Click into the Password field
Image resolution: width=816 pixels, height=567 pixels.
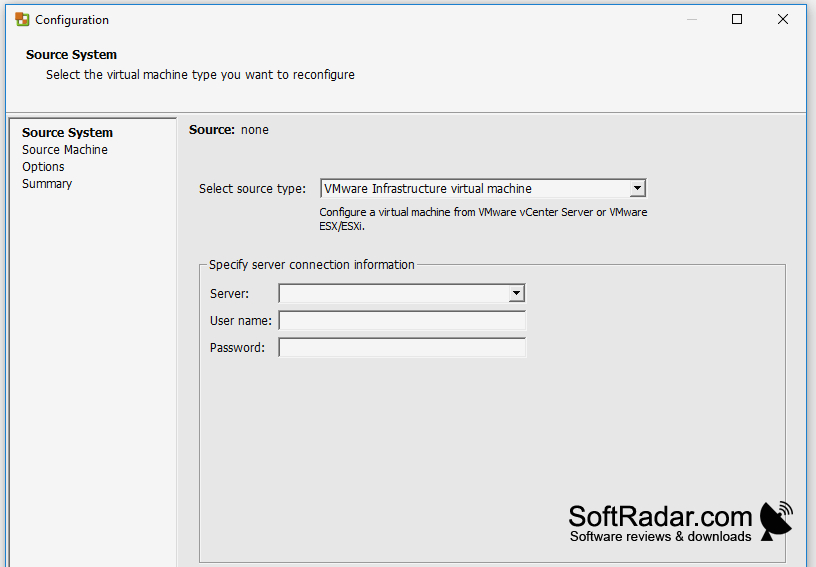(x=402, y=347)
